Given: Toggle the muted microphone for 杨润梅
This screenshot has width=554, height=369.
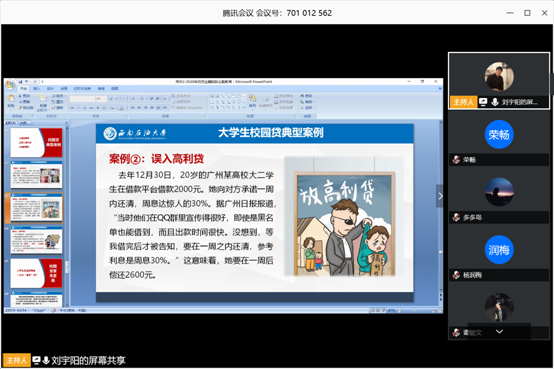Looking at the screenshot, I should (x=456, y=275).
